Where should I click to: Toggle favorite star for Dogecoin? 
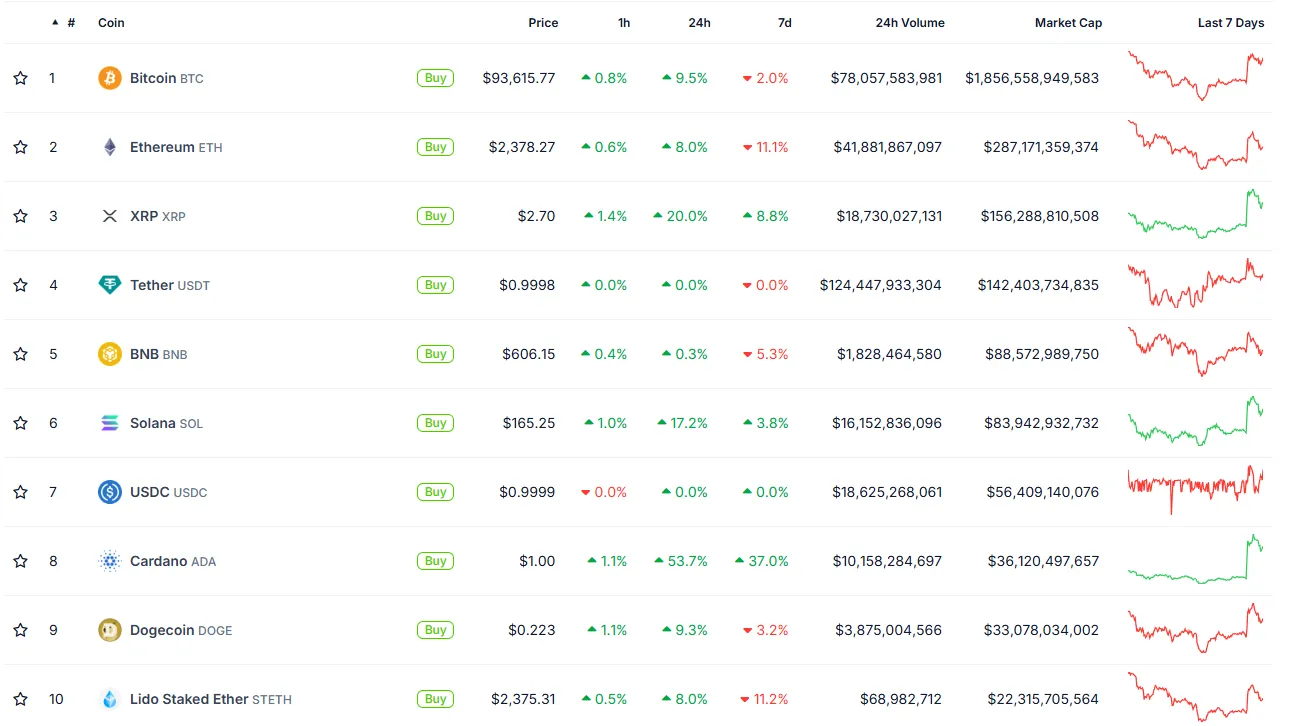click(20, 630)
